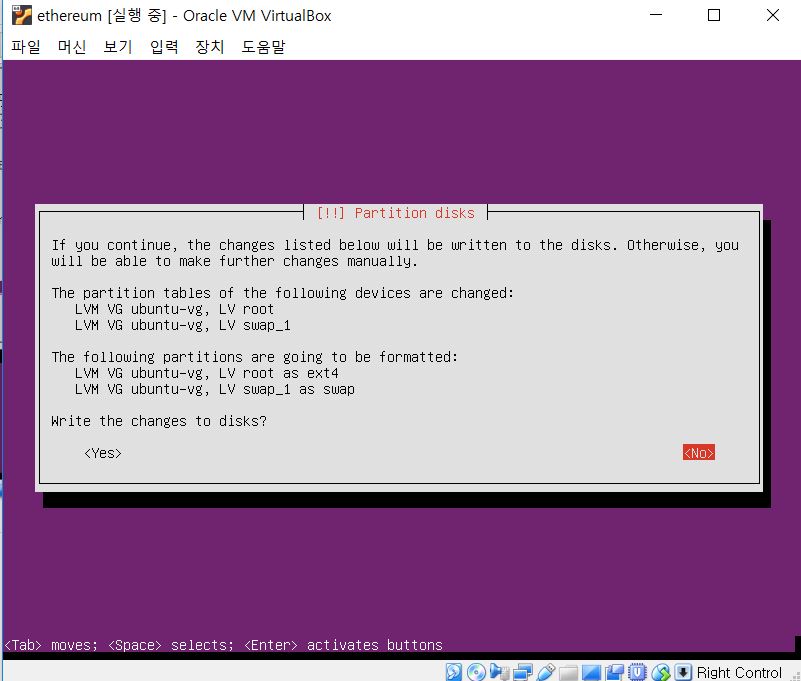Choose <No> in the Partition disks dialog

pos(699,453)
